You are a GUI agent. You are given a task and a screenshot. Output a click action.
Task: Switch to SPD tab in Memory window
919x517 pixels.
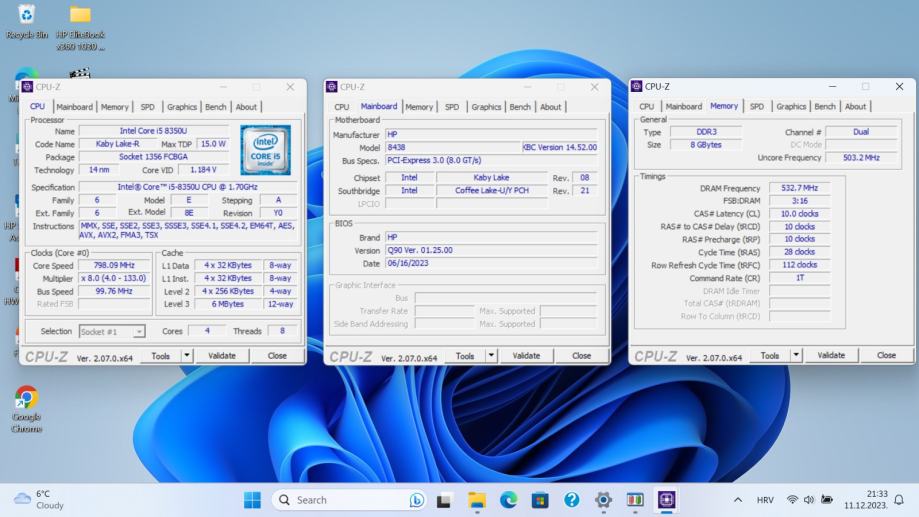point(757,106)
